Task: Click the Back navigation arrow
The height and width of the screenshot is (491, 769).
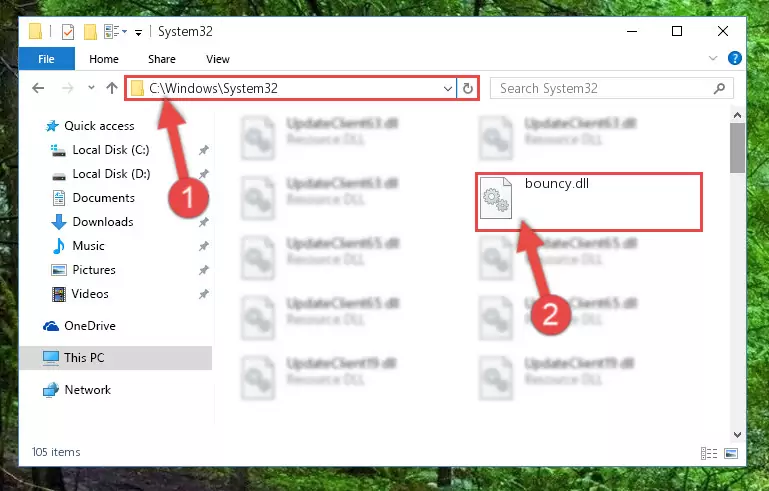Action: pos(38,88)
